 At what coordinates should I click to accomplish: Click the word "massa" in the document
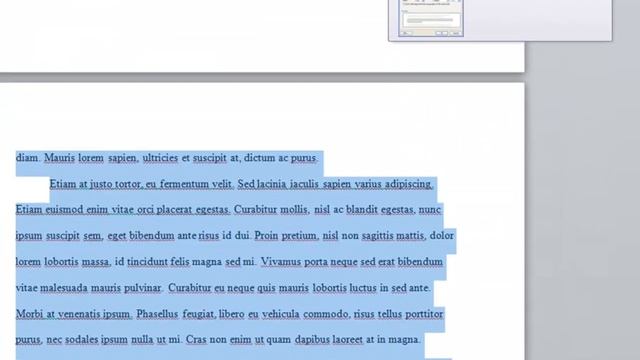[x=95, y=262]
